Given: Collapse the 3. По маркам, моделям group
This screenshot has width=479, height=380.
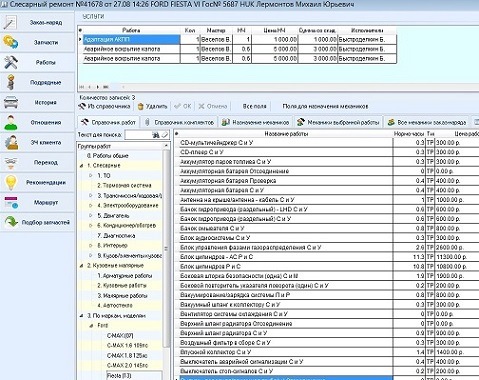Looking at the screenshot, I should (x=82, y=316).
